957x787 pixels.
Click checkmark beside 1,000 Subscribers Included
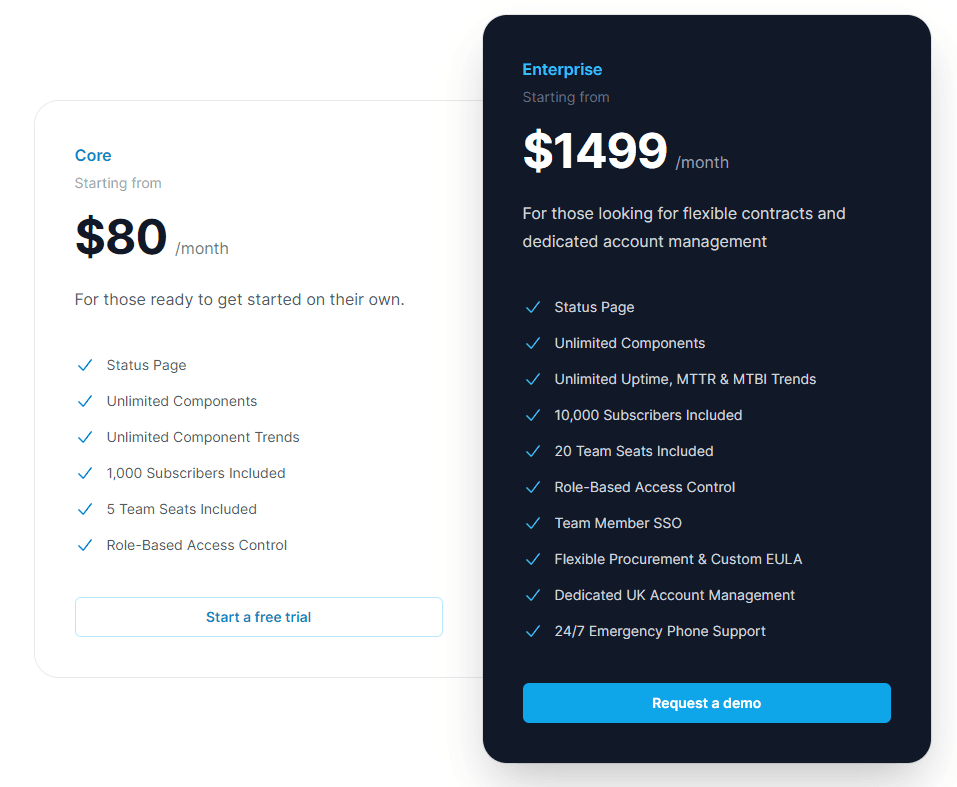(x=85, y=473)
